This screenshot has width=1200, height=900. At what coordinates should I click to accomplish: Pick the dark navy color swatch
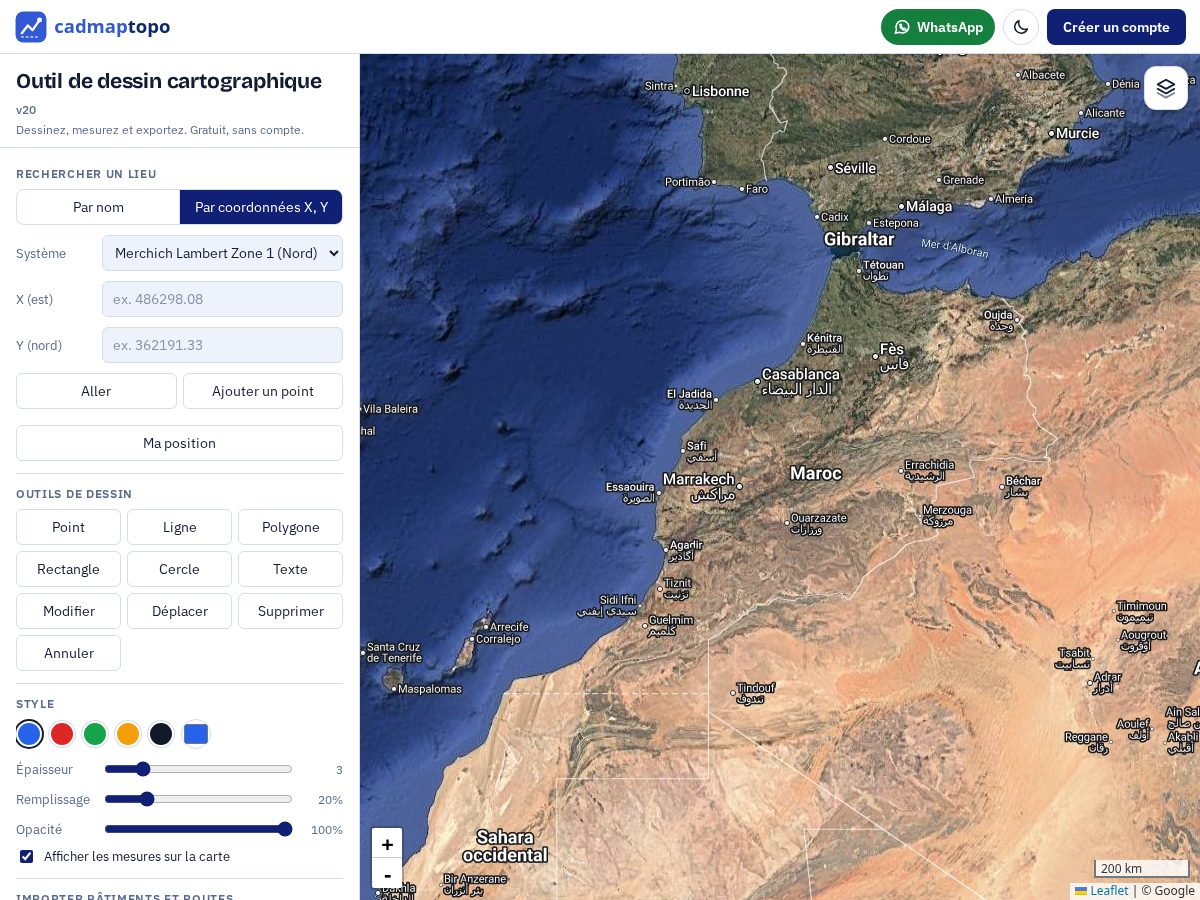pyautogui.click(x=161, y=734)
